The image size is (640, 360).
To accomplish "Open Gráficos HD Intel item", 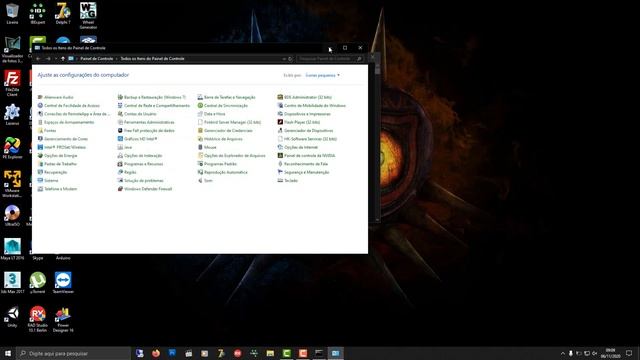I will pos(137,139).
